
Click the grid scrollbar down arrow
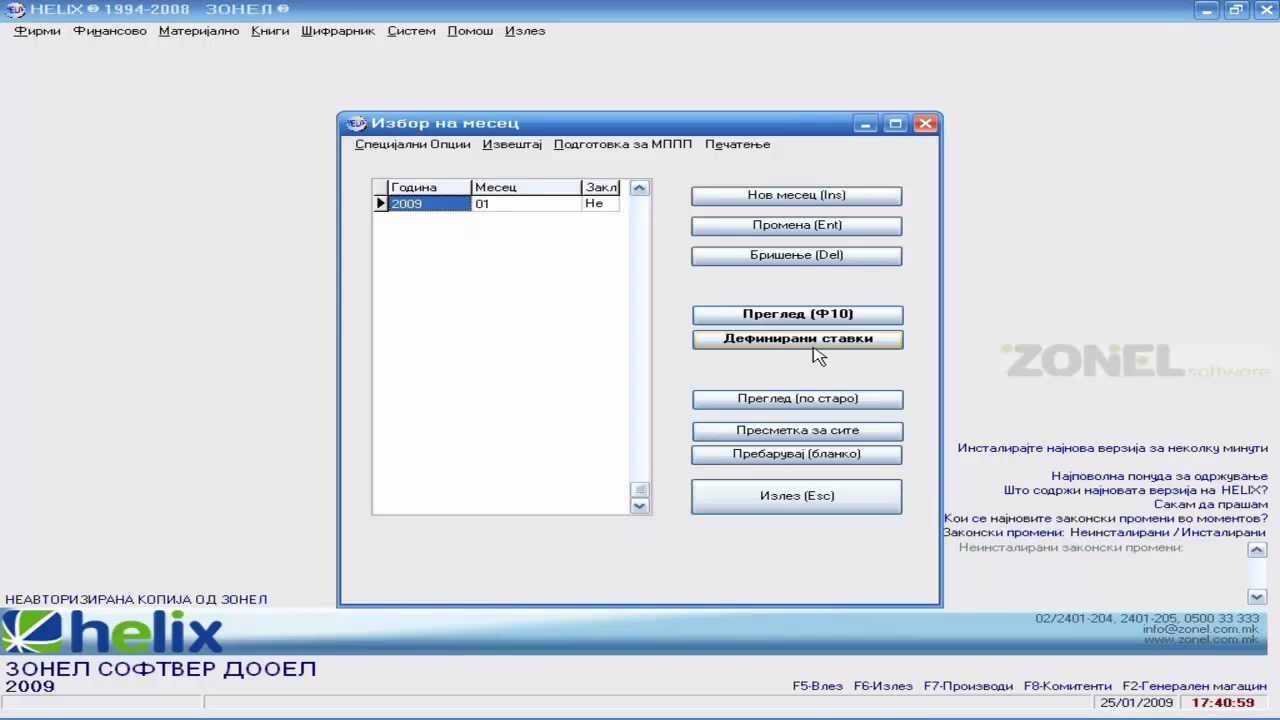[640, 506]
